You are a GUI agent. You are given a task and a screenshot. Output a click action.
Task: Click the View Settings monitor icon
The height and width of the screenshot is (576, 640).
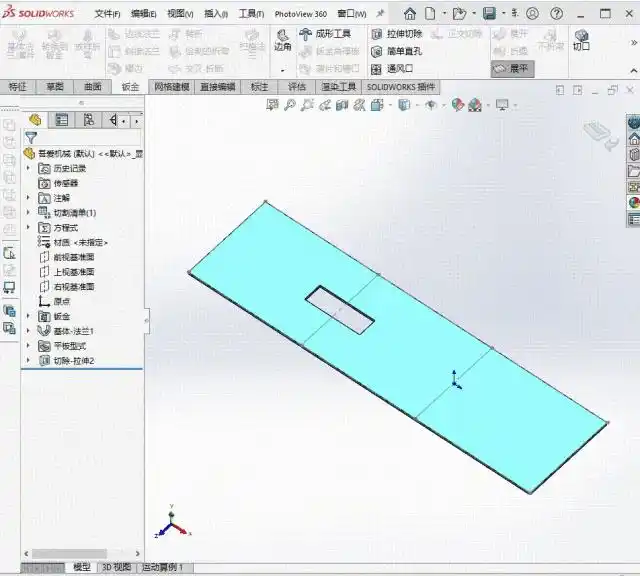click(502, 105)
